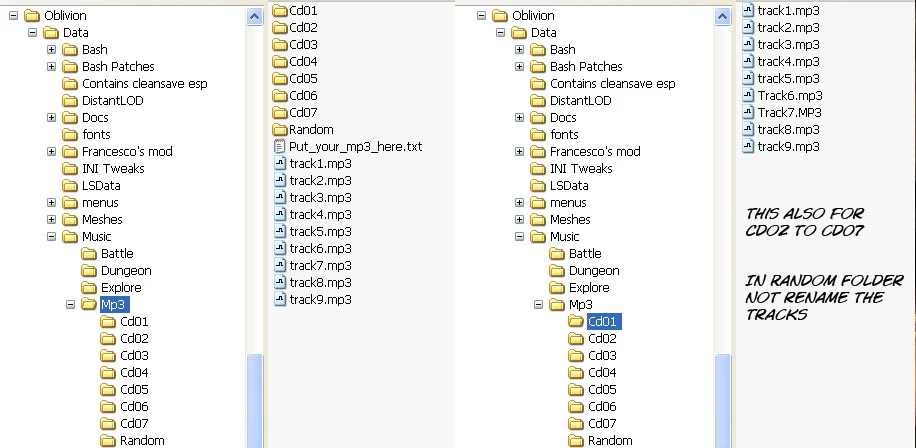Click the track5.mp3 icon in left file list
This screenshot has width=916, height=448.
coord(280,231)
